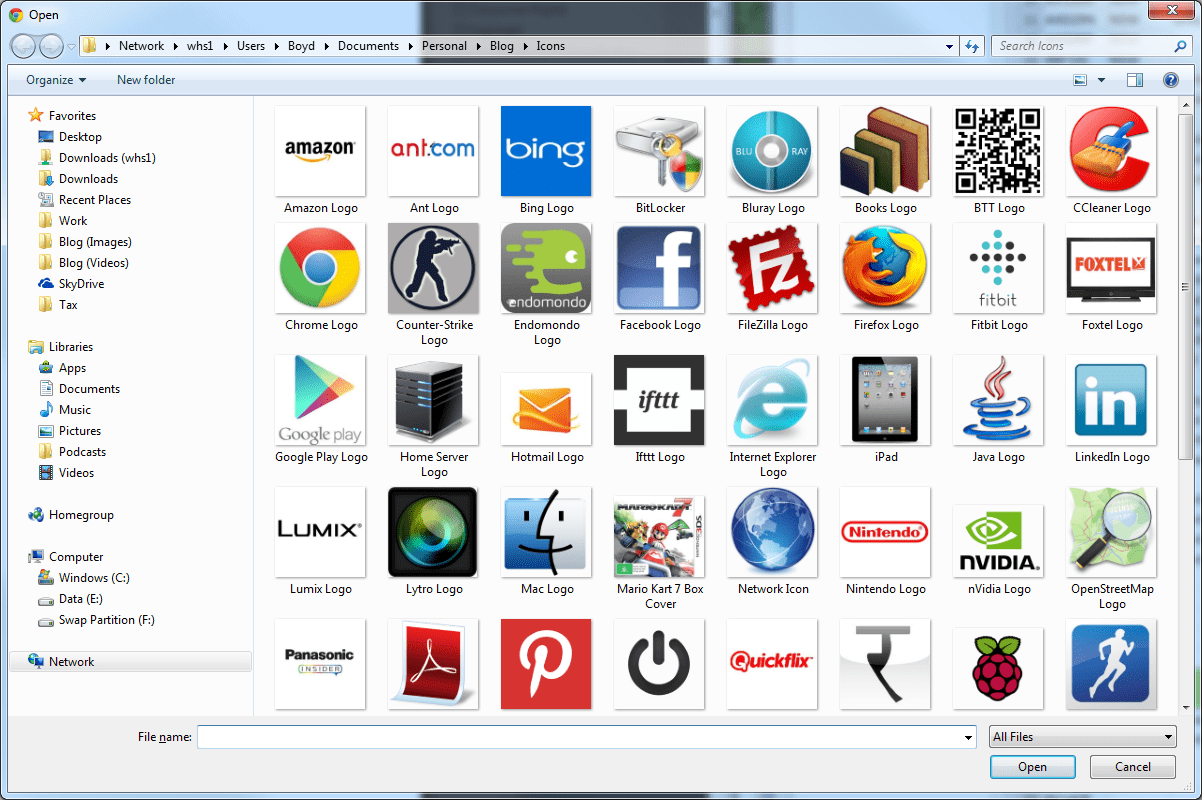The image size is (1202, 800).
Task: Open the view options dropdown arrow
Action: [x=1102, y=80]
